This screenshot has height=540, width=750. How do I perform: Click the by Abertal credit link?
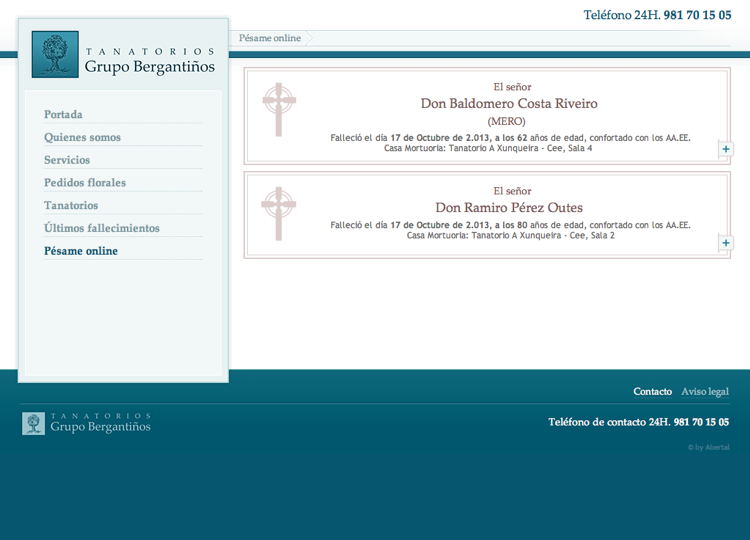tap(709, 447)
